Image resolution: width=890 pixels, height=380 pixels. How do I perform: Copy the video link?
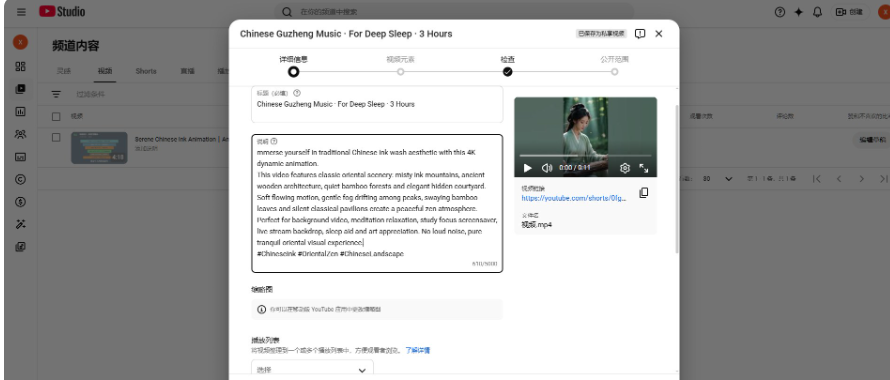(643, 193)
